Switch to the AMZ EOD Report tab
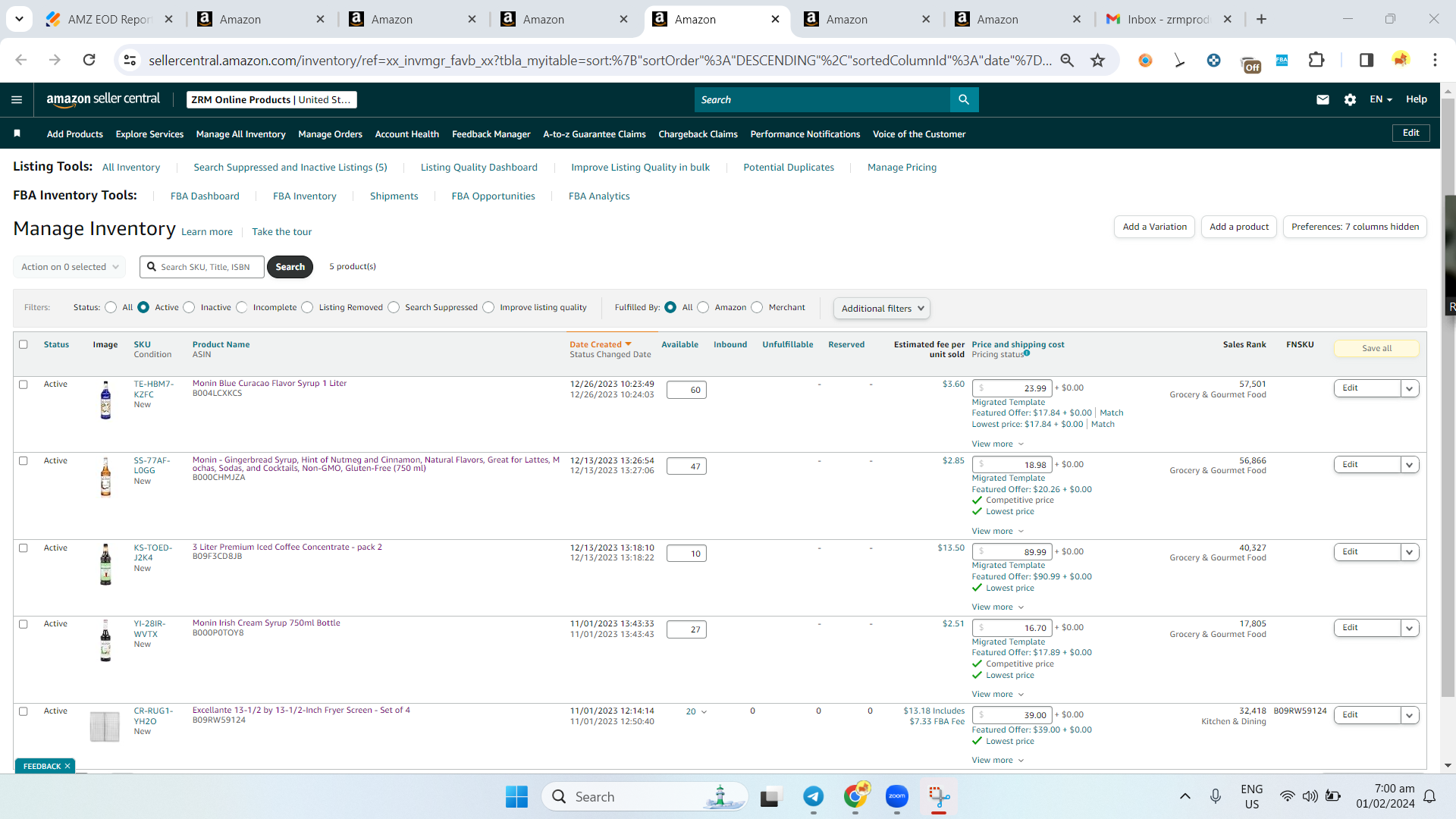The width and height of the screenshot is (1456, 819). click(109, 19)
